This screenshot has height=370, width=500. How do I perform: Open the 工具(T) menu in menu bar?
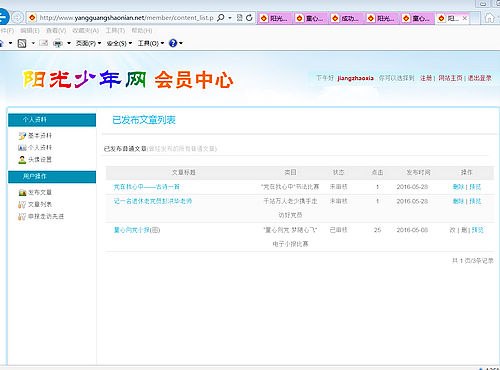[x=115, y=31]
